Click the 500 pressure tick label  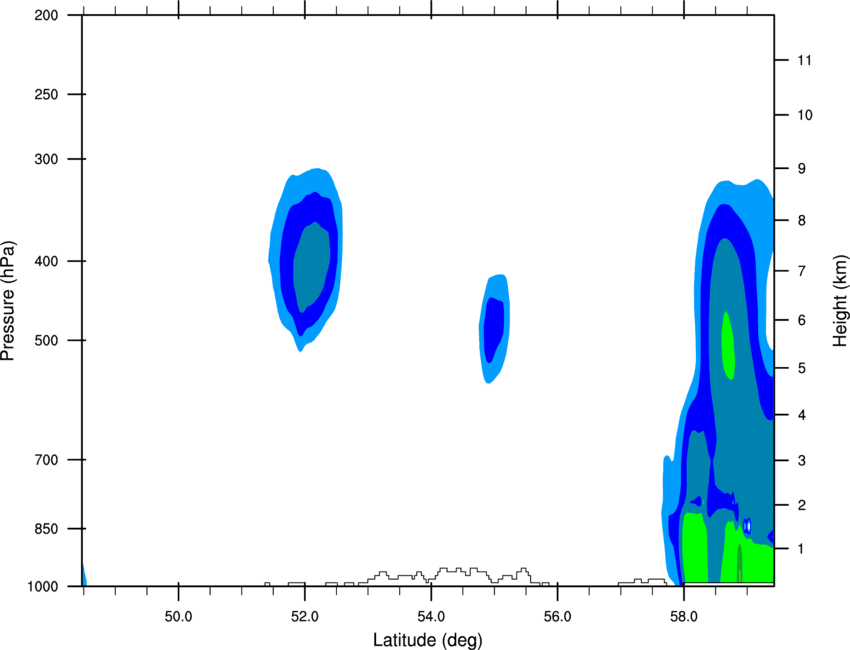click(x=46, y=340)
